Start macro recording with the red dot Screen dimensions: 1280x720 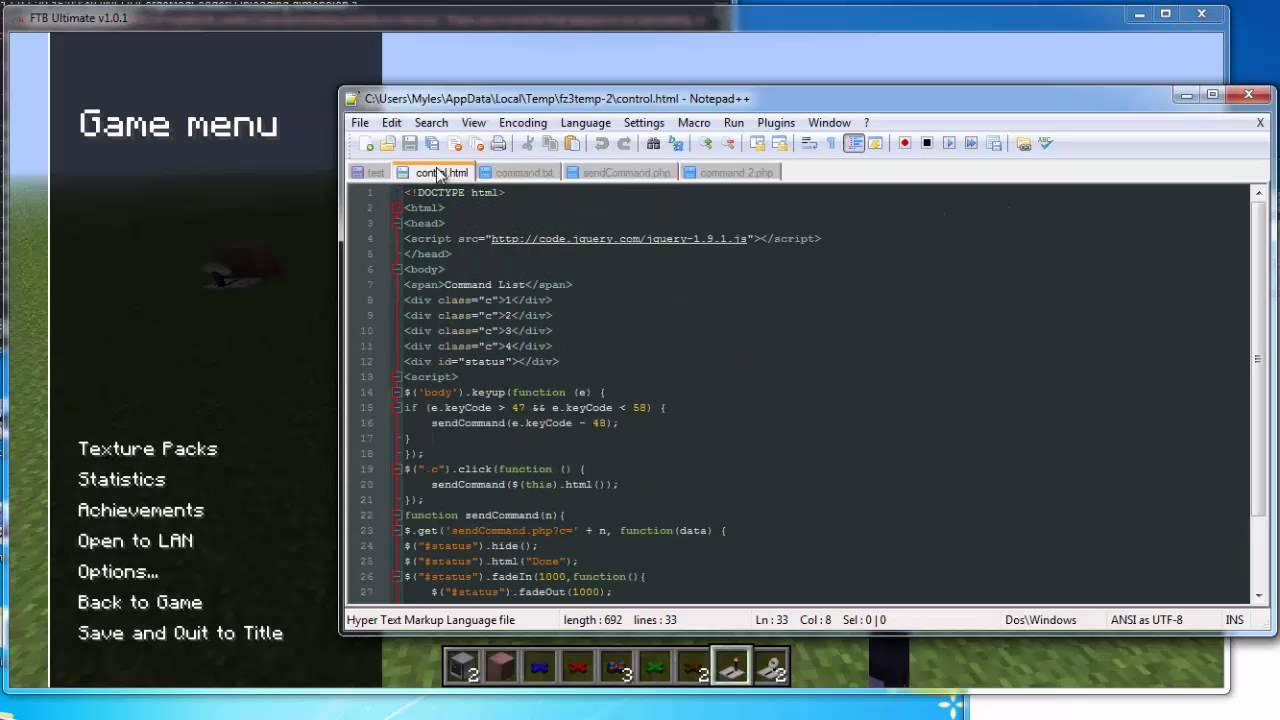click(x=905, y=143)
